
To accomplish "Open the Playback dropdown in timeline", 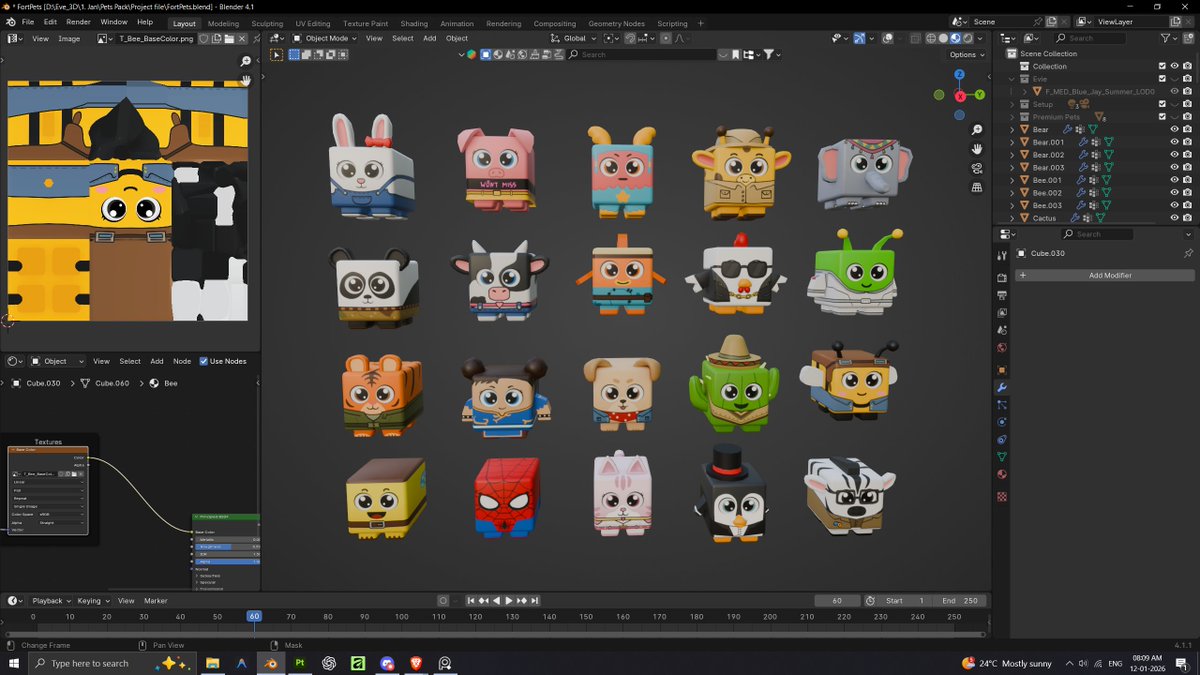I will coord(51,601).
